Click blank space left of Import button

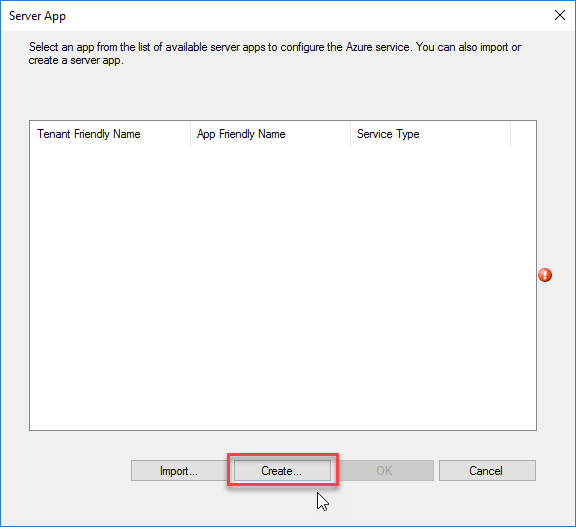pos(79,470)
